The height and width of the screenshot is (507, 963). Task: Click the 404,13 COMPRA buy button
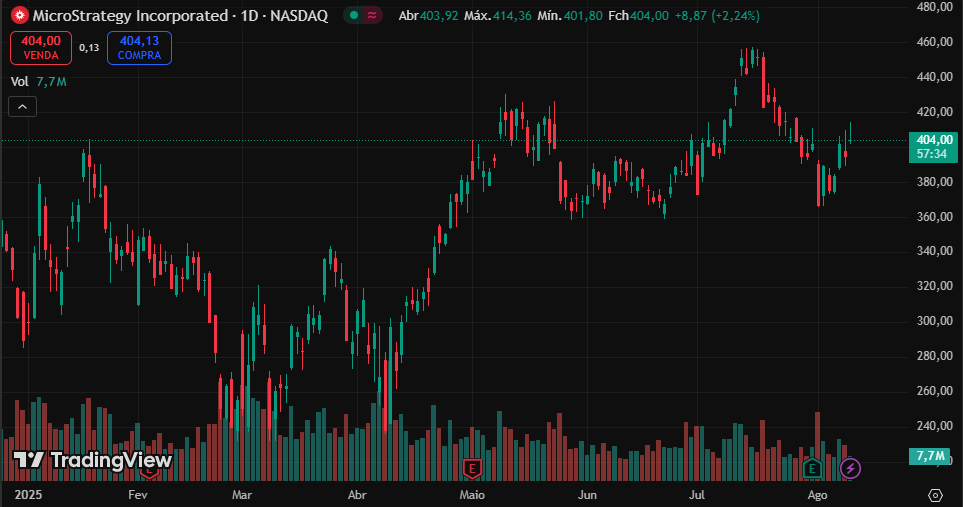pos(139,48)
